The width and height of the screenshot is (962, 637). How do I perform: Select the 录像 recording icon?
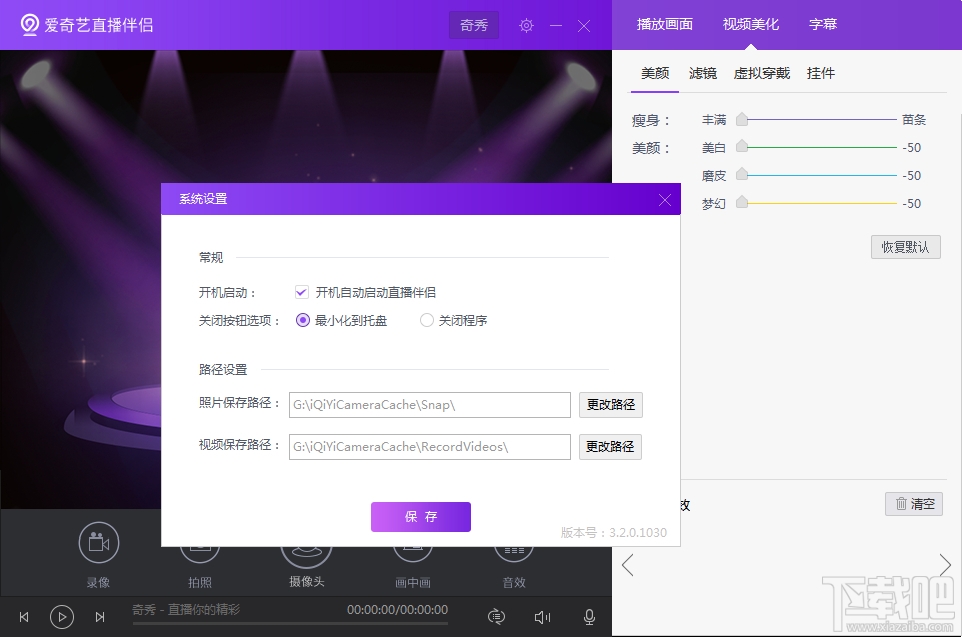97,543
